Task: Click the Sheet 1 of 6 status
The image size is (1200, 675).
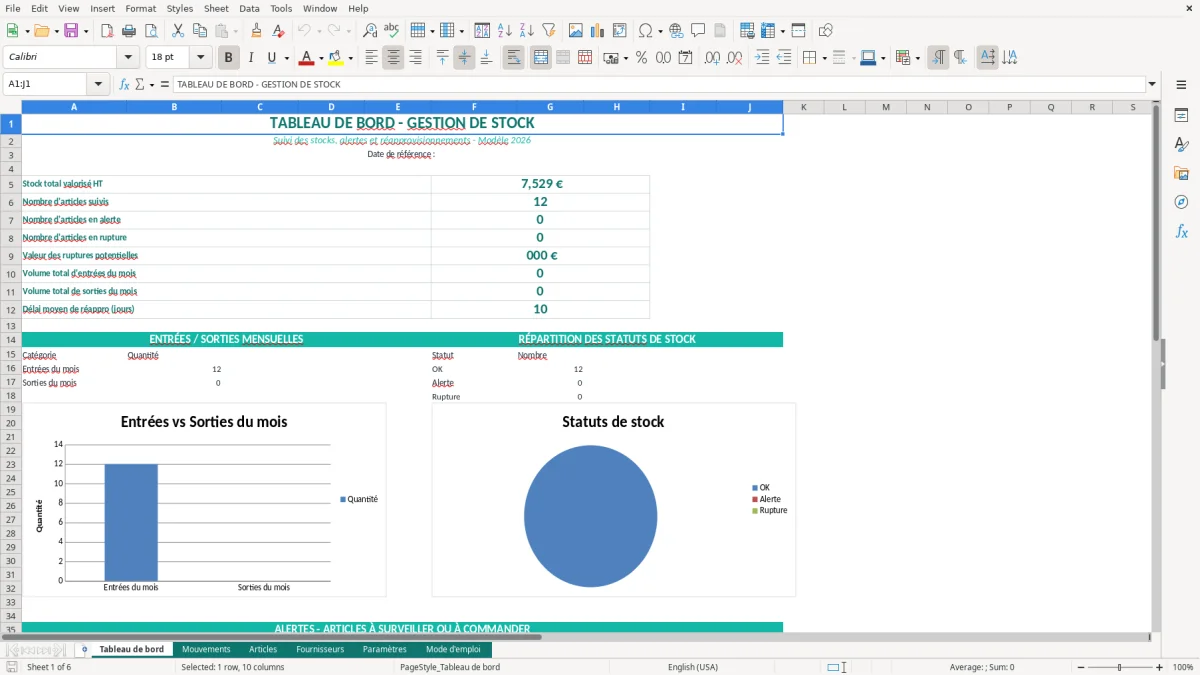Action: click(x=49, y=667)
